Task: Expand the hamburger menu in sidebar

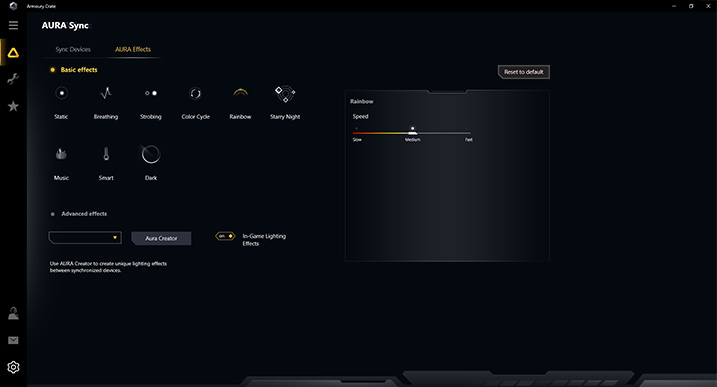Action: 13,25
